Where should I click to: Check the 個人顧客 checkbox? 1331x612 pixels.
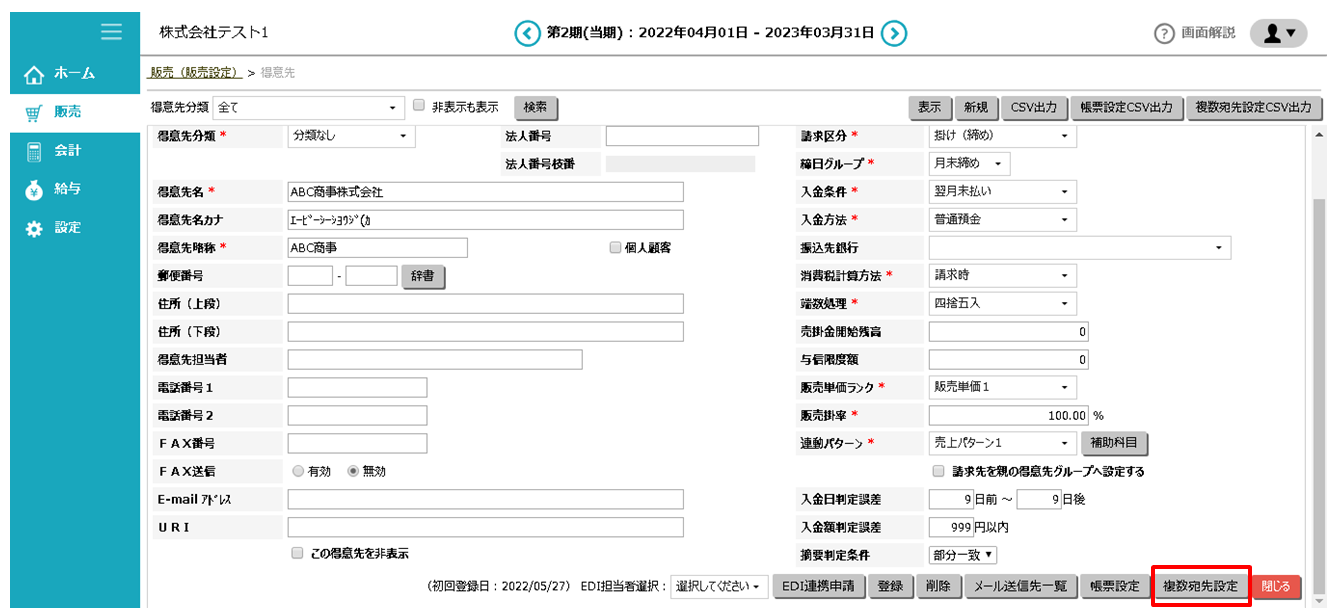tap(615, 248)
